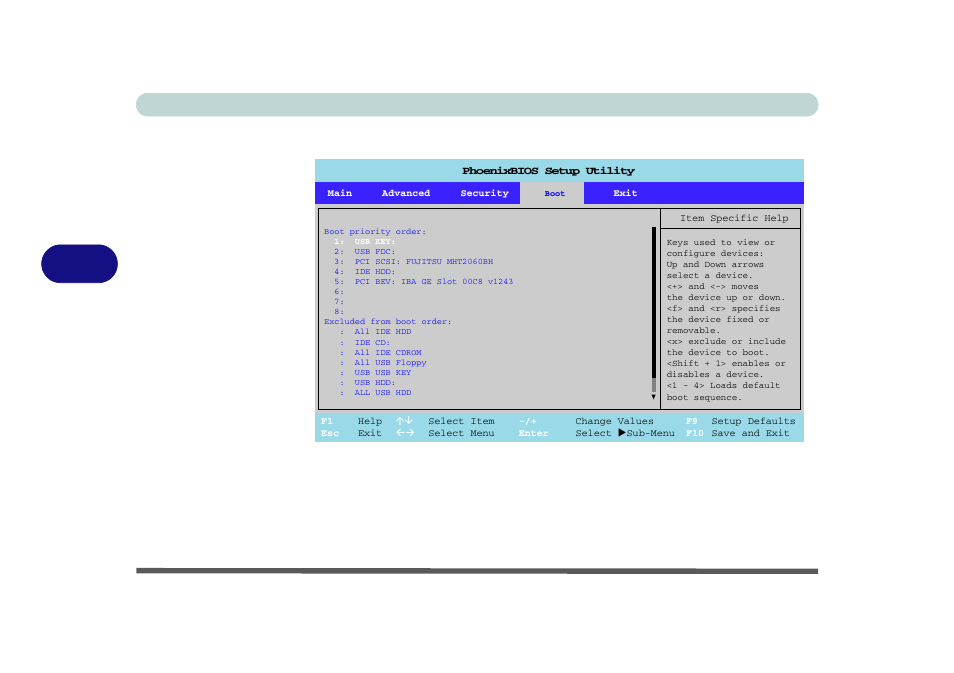
Task: Select excluded 'USB USB KEY' entry
Action: [376, 372]
